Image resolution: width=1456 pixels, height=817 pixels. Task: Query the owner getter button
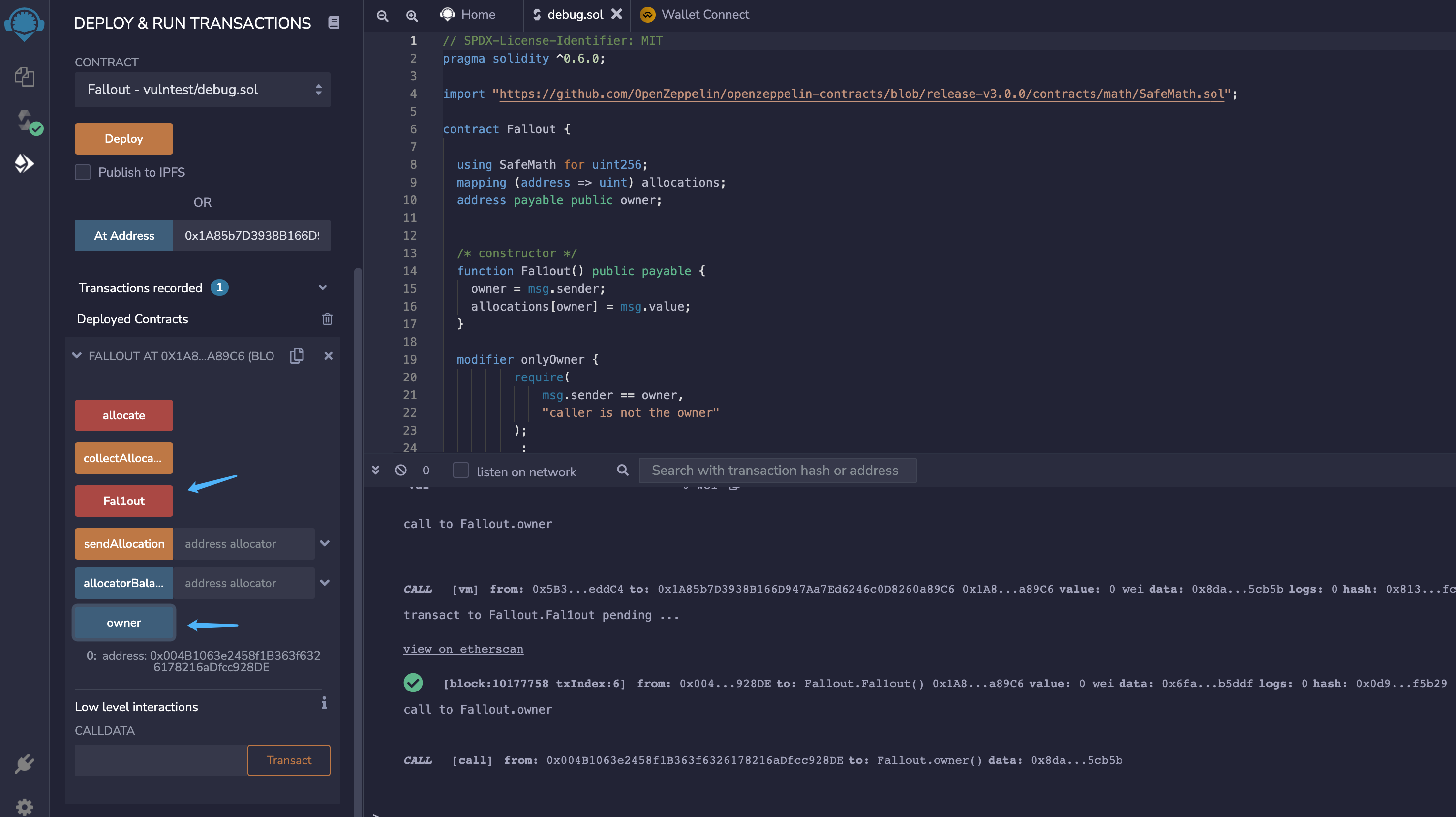(x=124, y=623)
